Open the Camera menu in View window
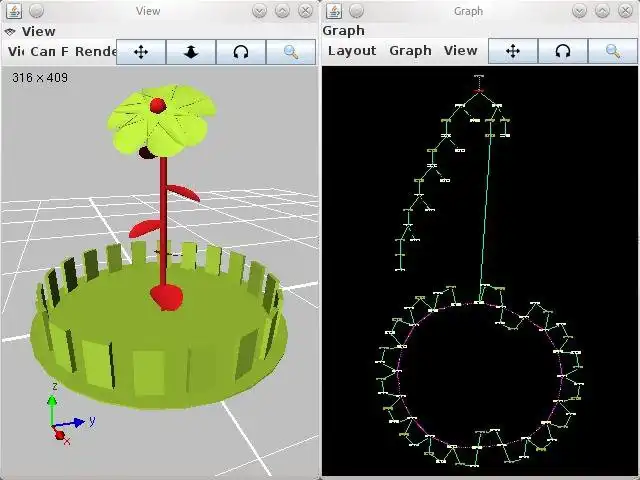 tap(42, 51)
